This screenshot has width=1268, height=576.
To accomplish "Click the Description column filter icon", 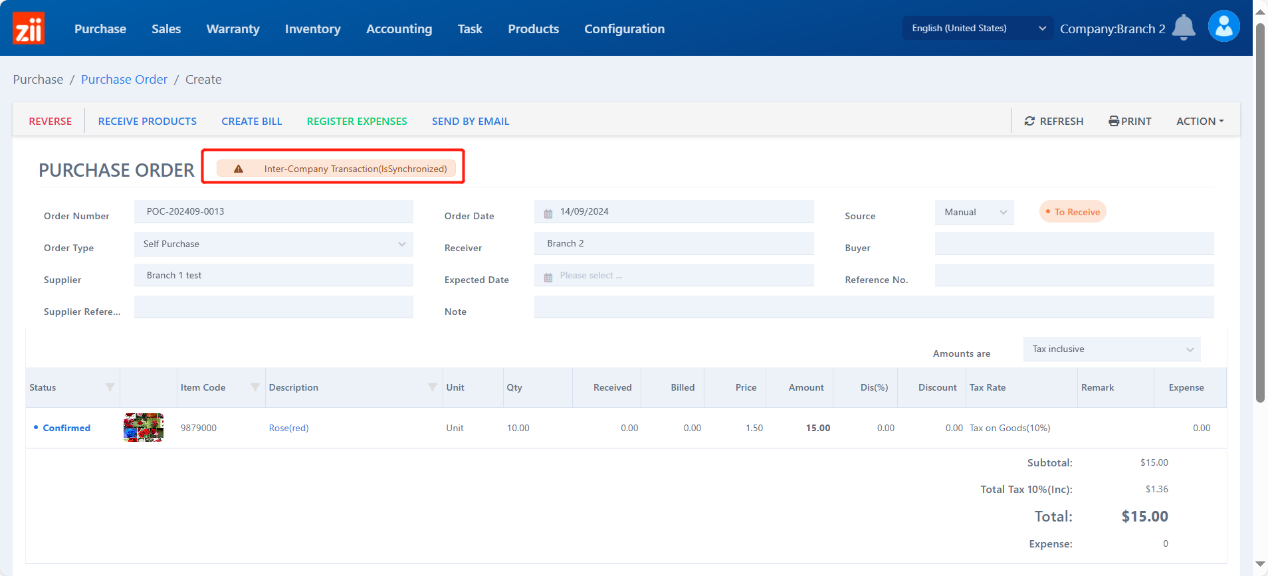I will pos(432,388).
